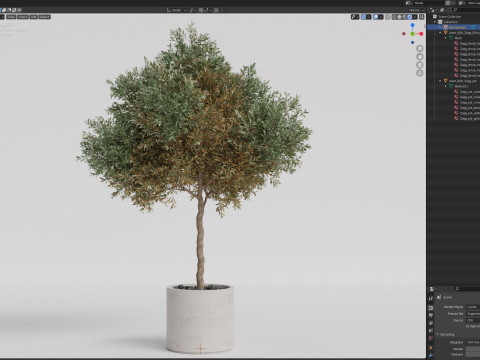
Task: Open the scene browse icon in top bar
Action: [409, 3]
